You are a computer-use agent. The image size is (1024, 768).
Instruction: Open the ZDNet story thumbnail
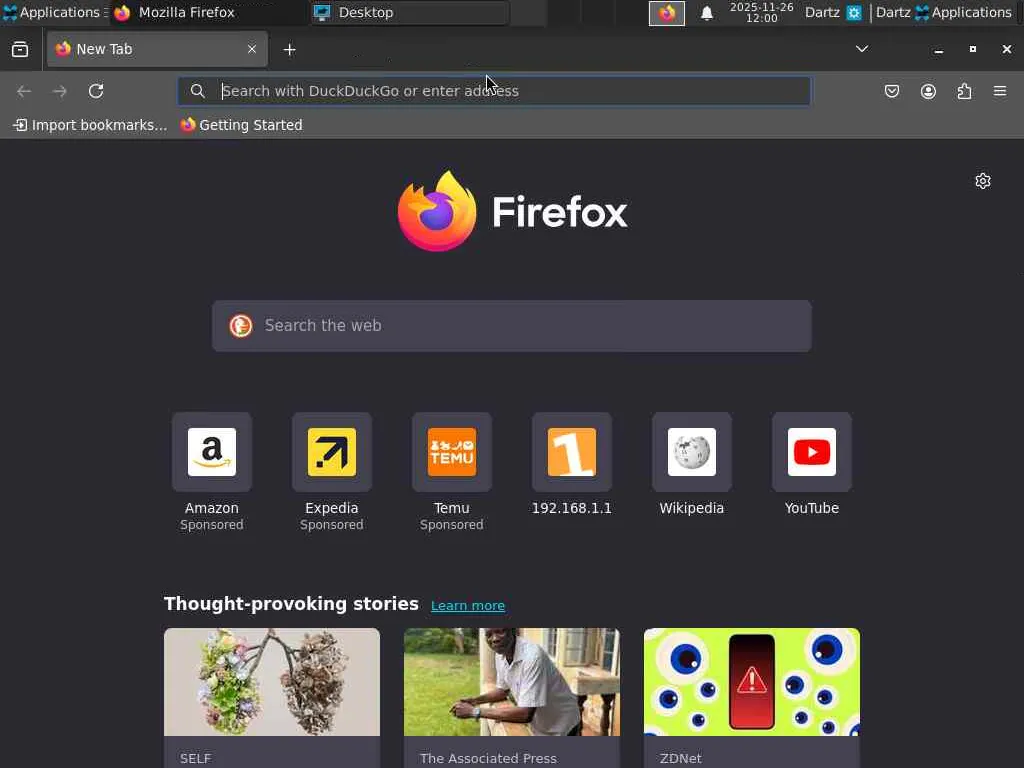[x=752, y=682]
